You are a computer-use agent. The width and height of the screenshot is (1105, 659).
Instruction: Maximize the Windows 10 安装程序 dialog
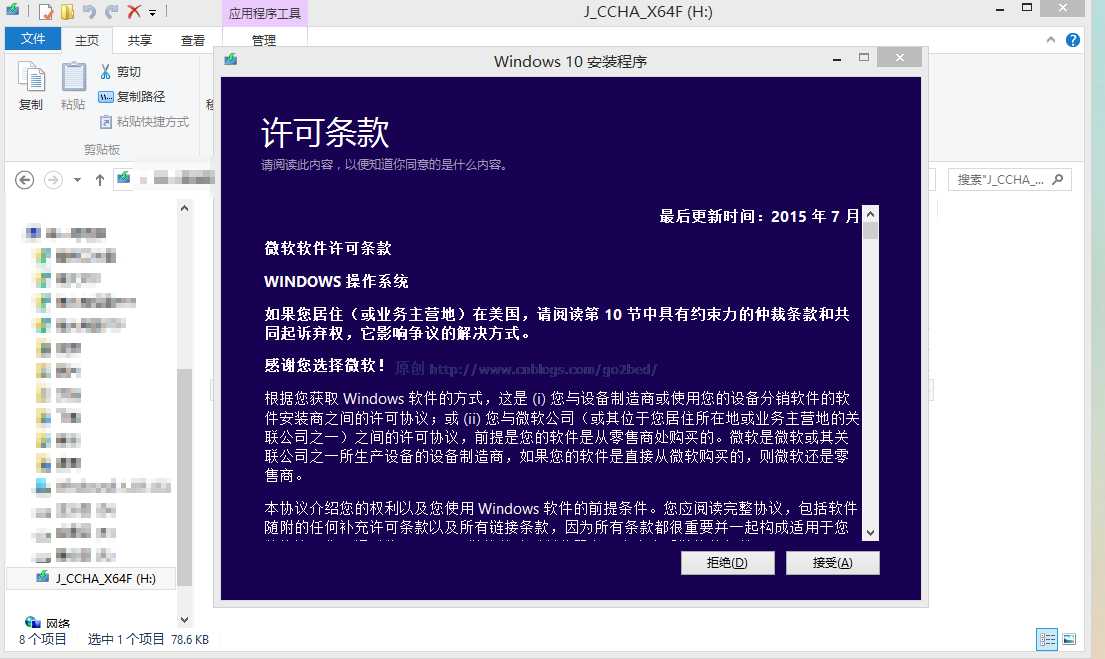(864, 58)
